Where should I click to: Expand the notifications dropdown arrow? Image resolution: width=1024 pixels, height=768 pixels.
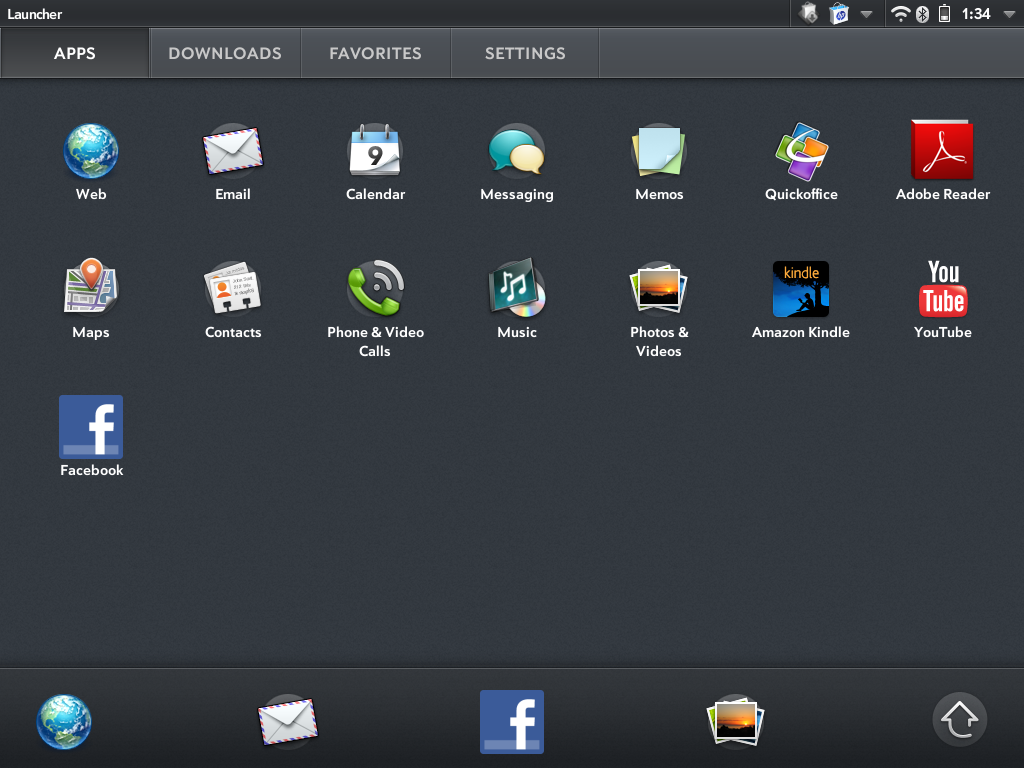tap(867, 14)
